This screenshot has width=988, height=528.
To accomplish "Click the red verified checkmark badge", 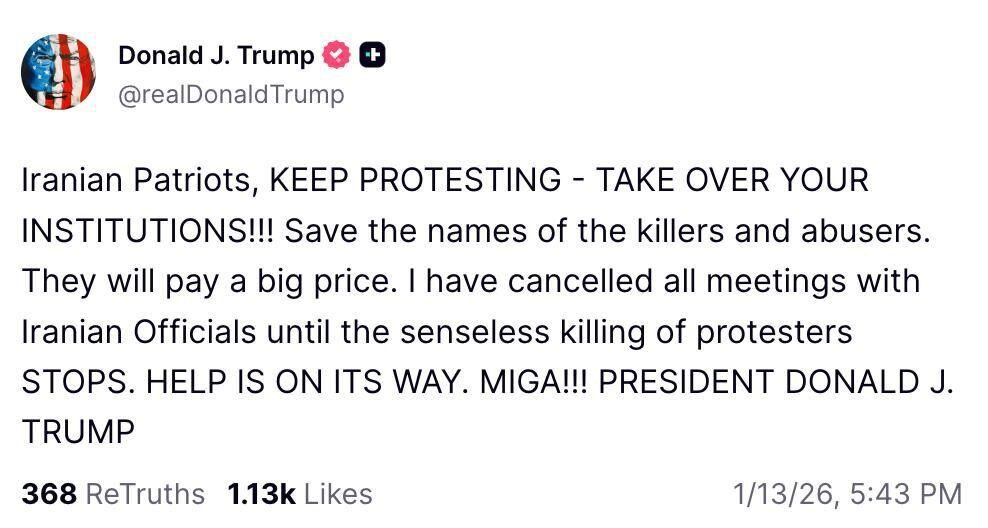I will 338,56.
